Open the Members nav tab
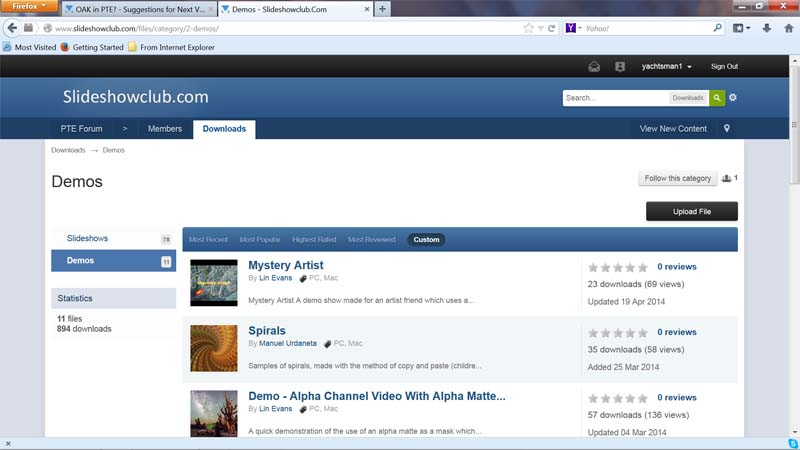The width and height of the screenshot is (800, 450). pyautogui.click(x=165, y=129)
